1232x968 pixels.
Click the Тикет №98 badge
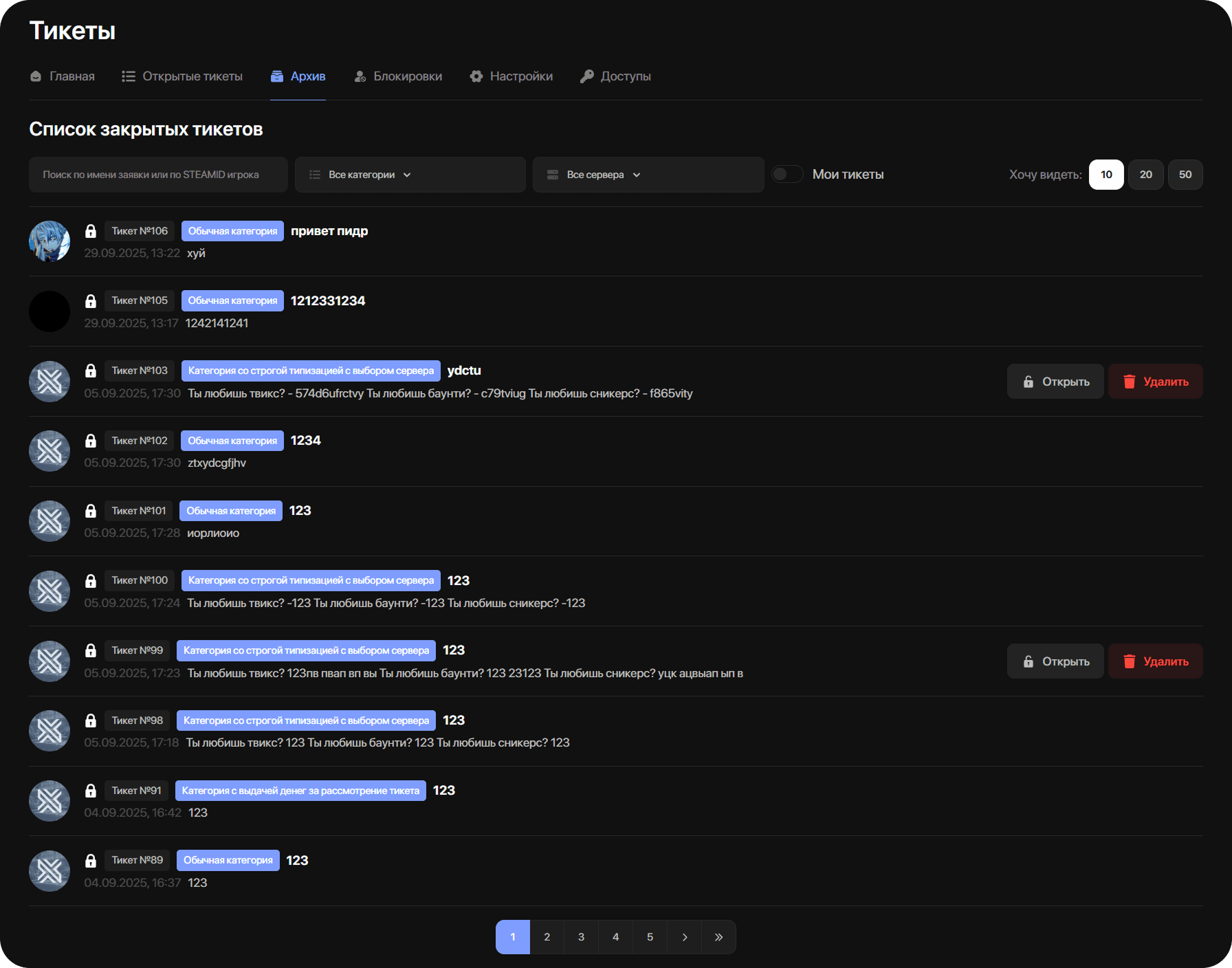[137, 720]
